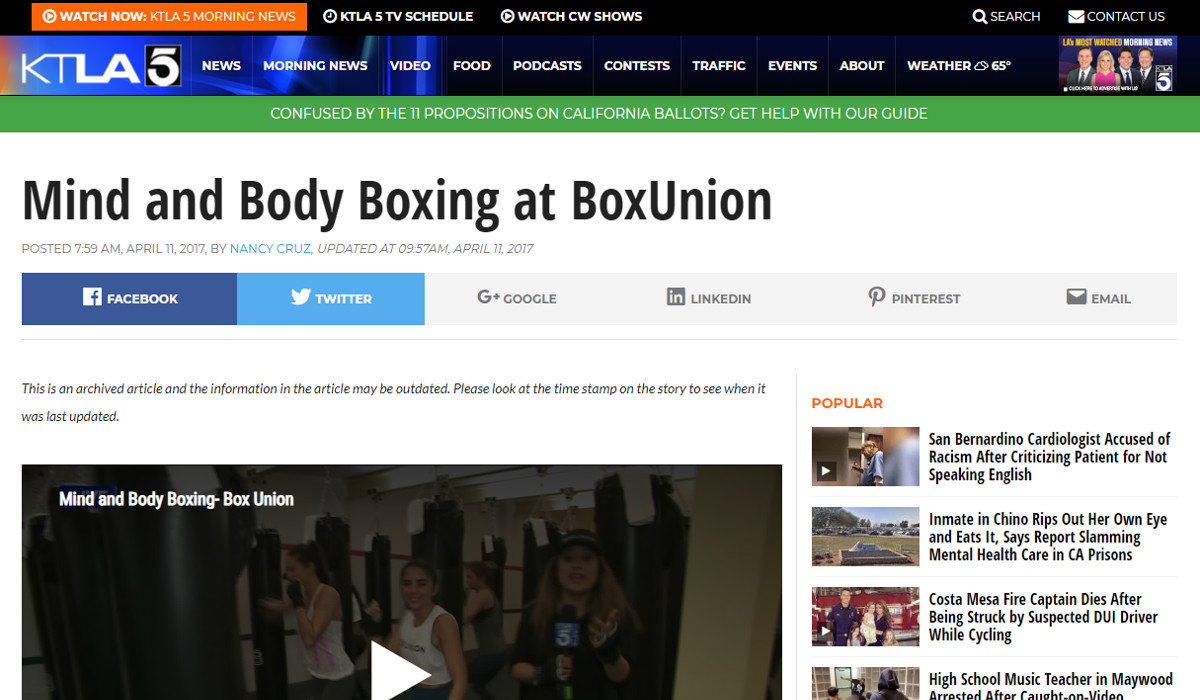Open Inmate in Chino story headline
This screenshot has width=1200, height=700.
tap(1048, 537)
